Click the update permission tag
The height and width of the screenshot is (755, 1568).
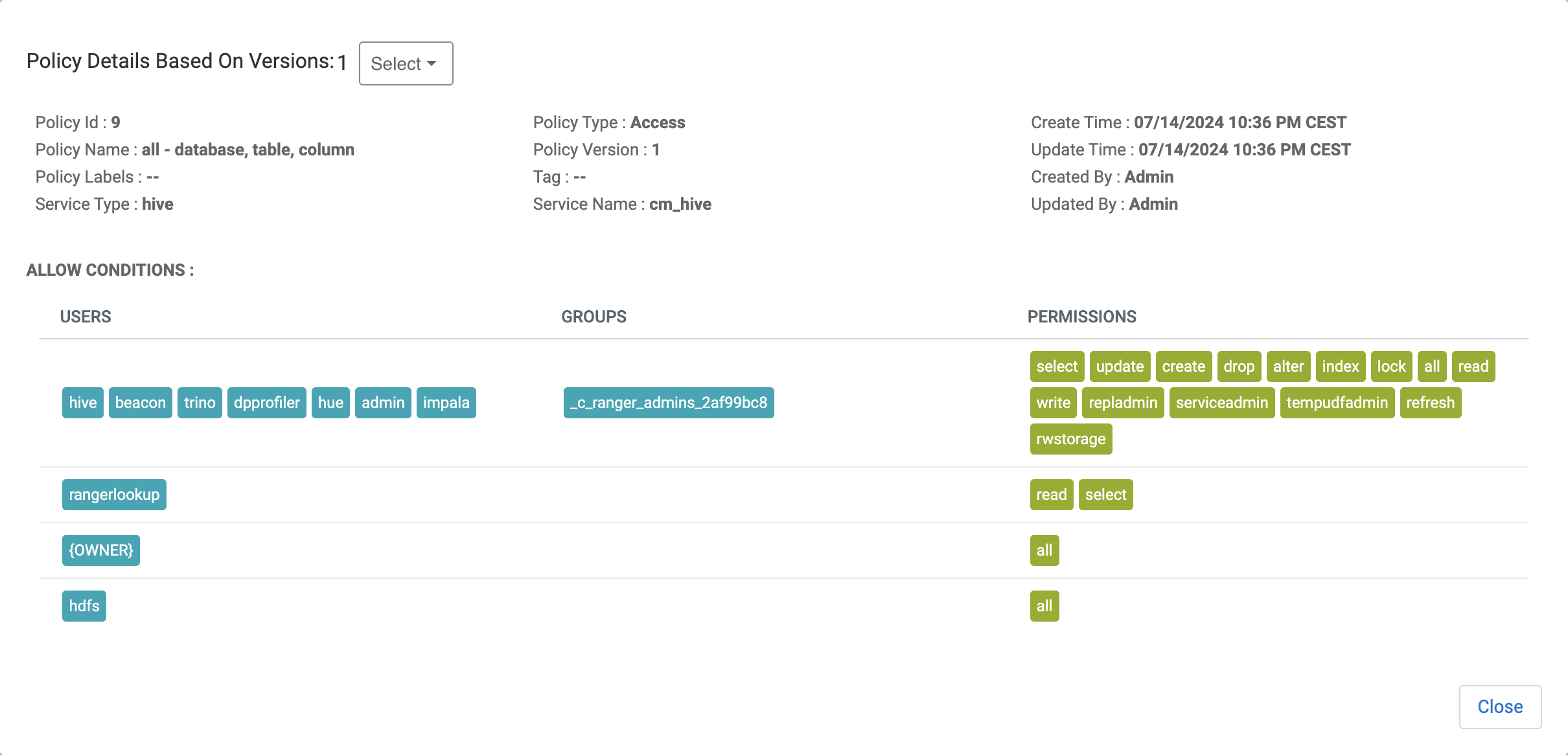[x=1120, y=366]
